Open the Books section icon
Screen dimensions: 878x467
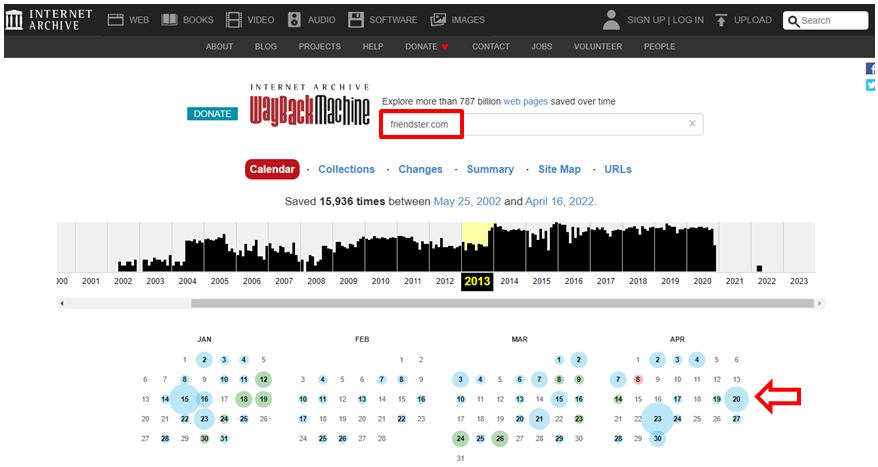point(169,20)
